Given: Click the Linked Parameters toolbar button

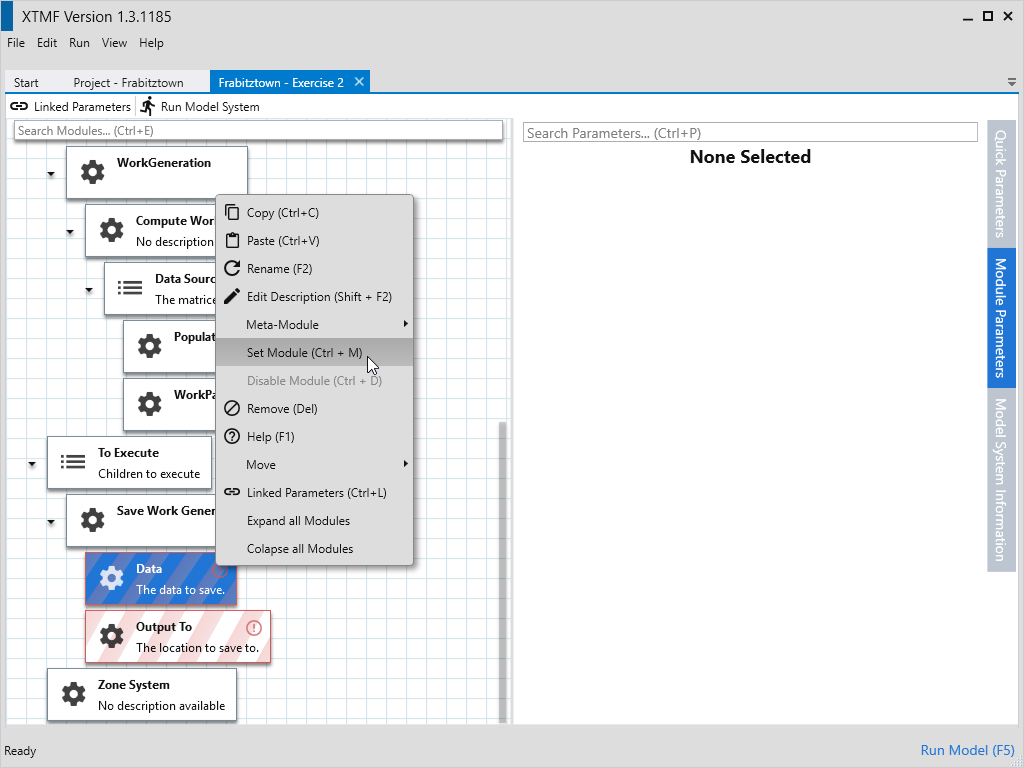Looking at the screenshot, I should coord(70,106).
